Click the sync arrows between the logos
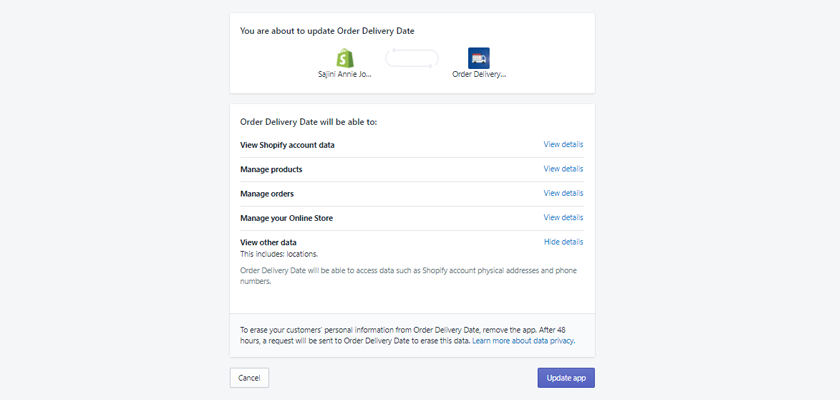The height and width of the screenshot is (400, 840). tap(411, 59)
